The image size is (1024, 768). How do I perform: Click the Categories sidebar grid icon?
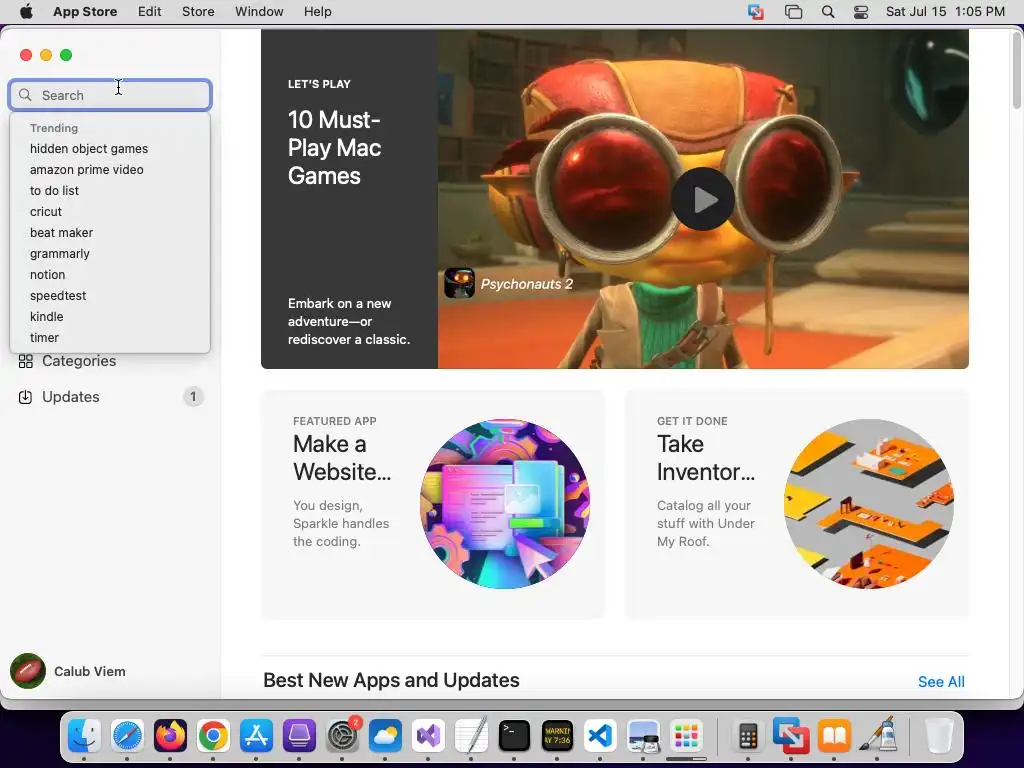[x=25, y=361]
